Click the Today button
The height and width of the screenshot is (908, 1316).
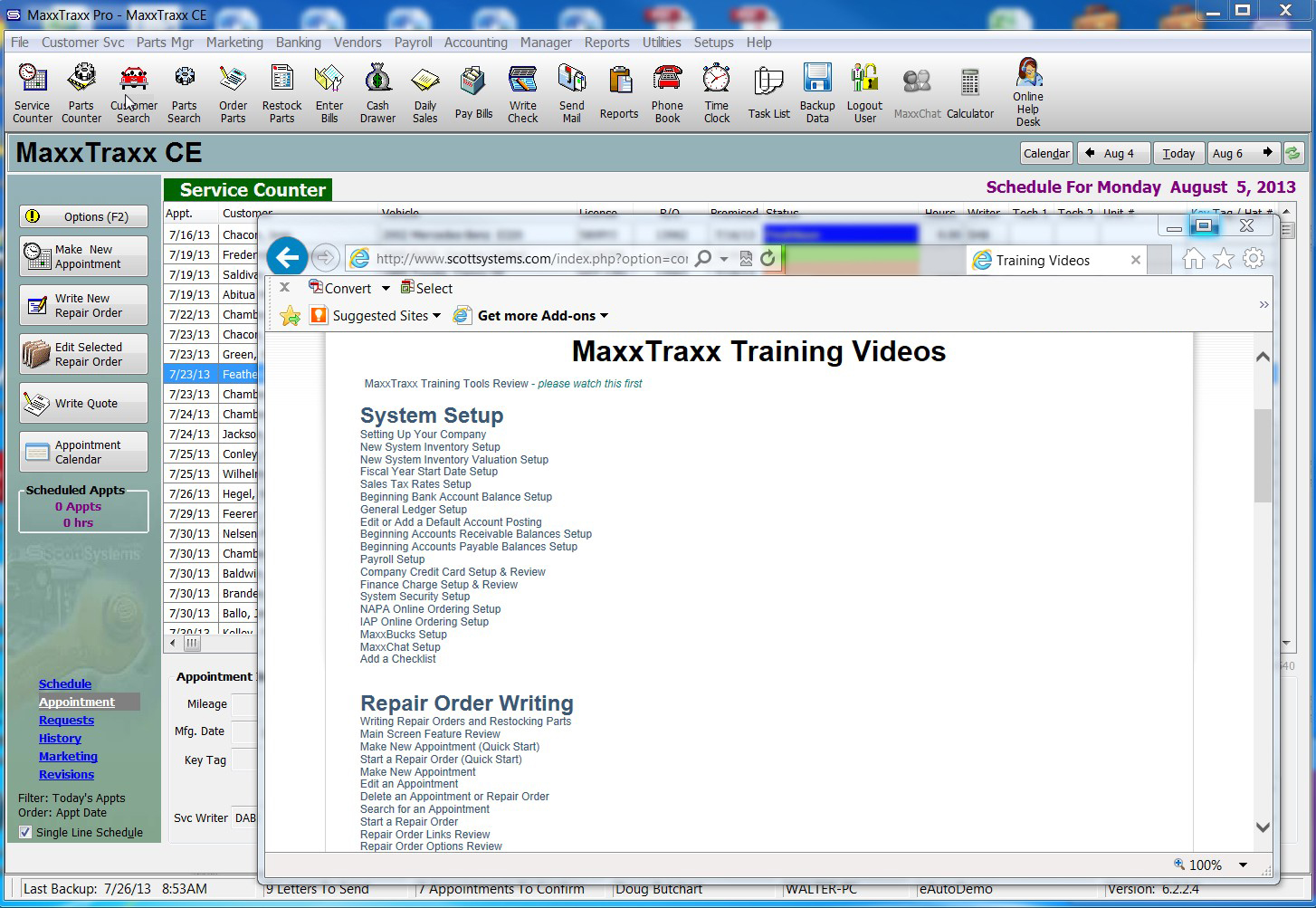(1178, 153)
